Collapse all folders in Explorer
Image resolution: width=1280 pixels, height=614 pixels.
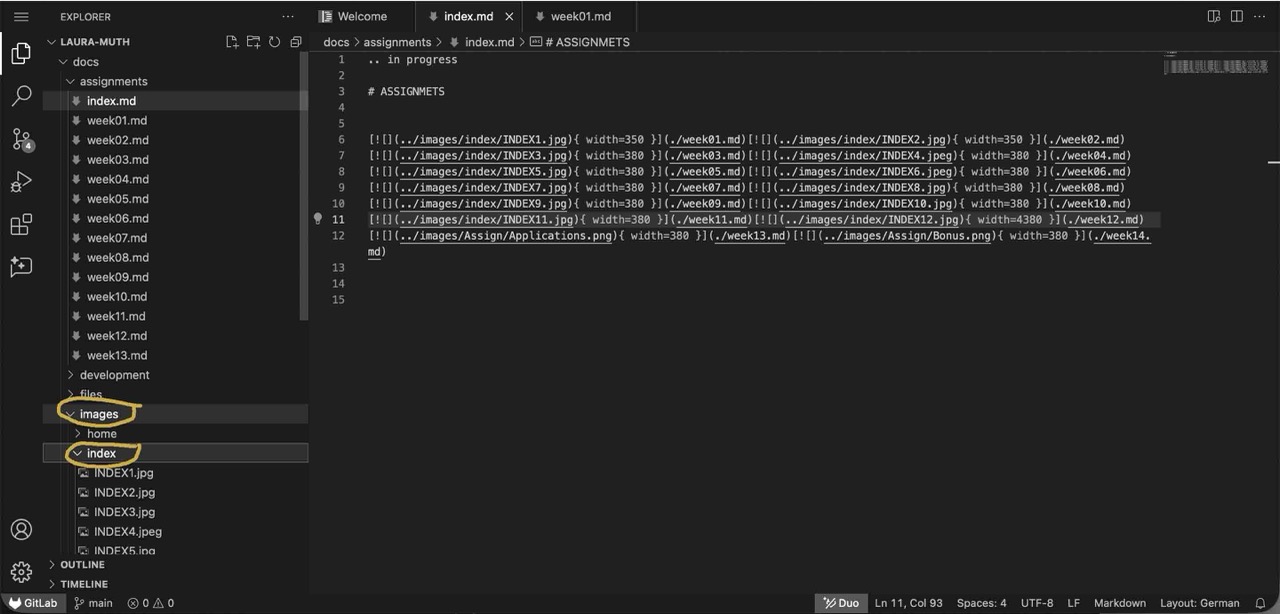pyautogui.click(x=295, y=42)
